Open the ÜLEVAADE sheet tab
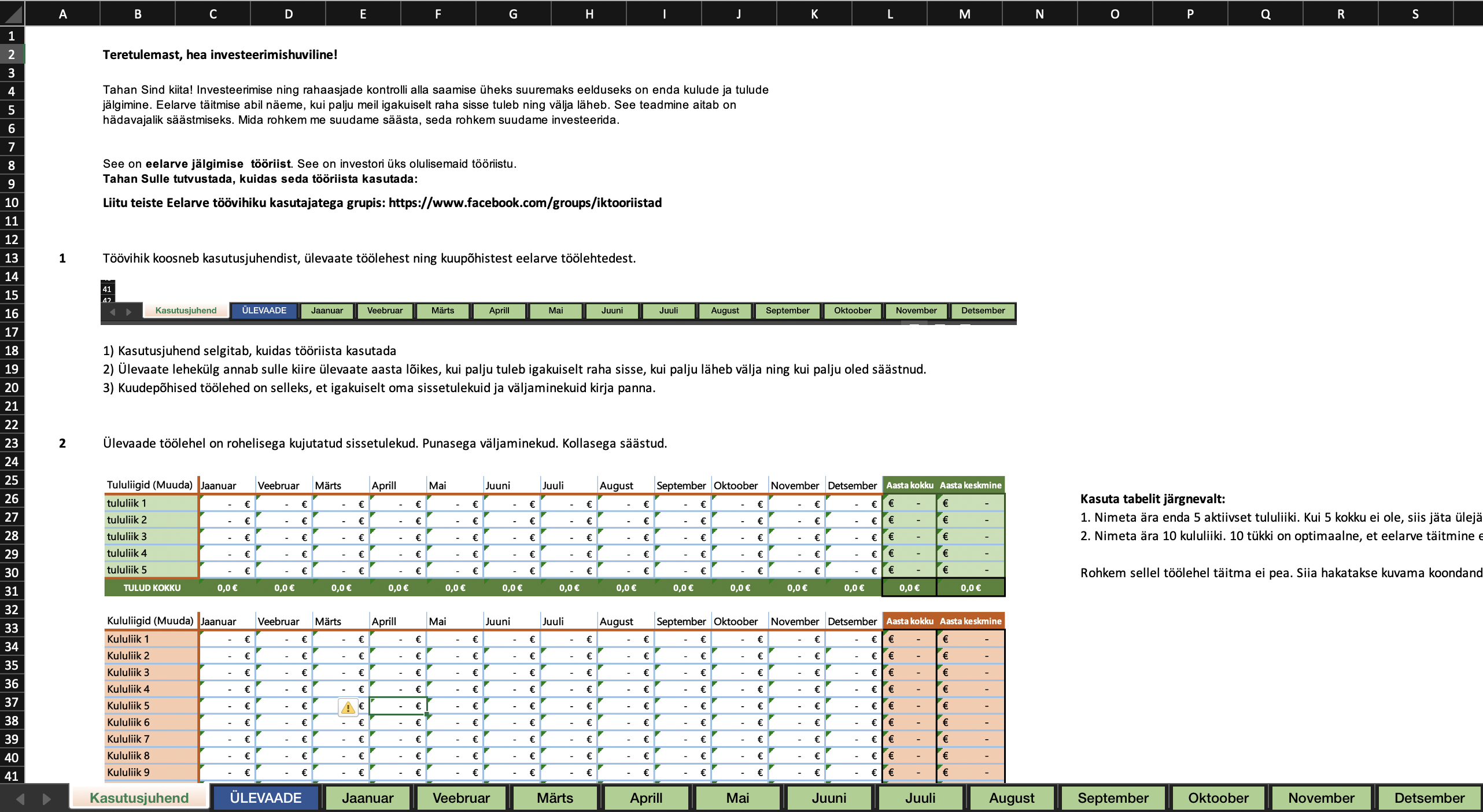This screenshot has height=812, width=1483. 265,798
